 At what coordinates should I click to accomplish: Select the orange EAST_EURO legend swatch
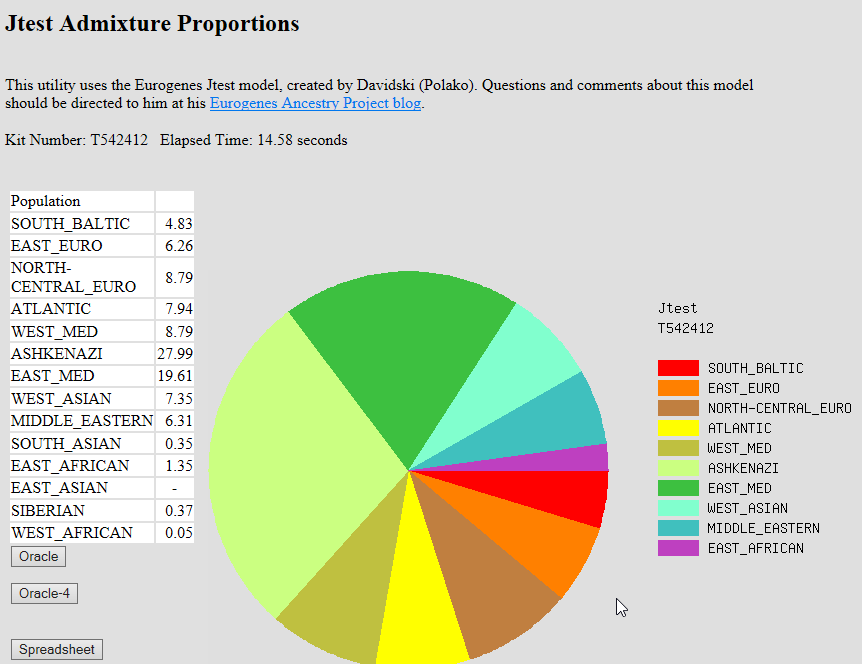pos(677,388)
